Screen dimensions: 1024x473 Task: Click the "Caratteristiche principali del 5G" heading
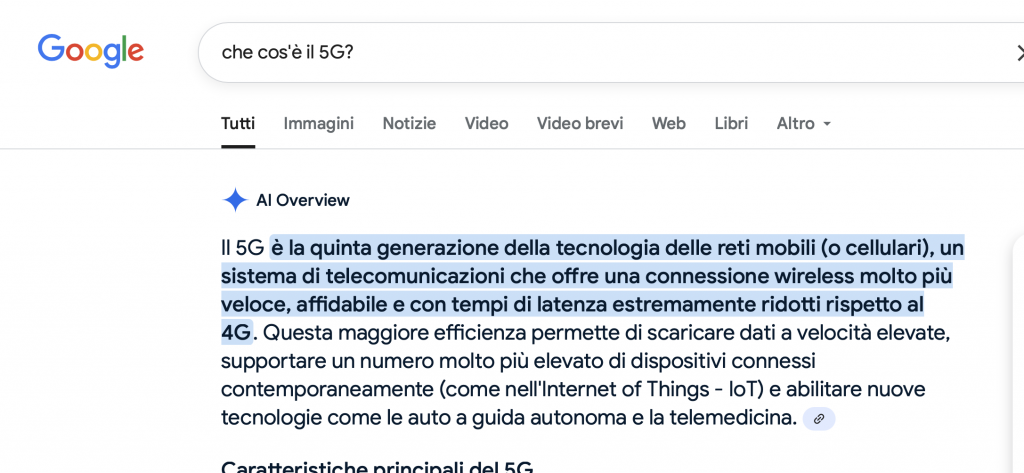click(x=377, y=466)
